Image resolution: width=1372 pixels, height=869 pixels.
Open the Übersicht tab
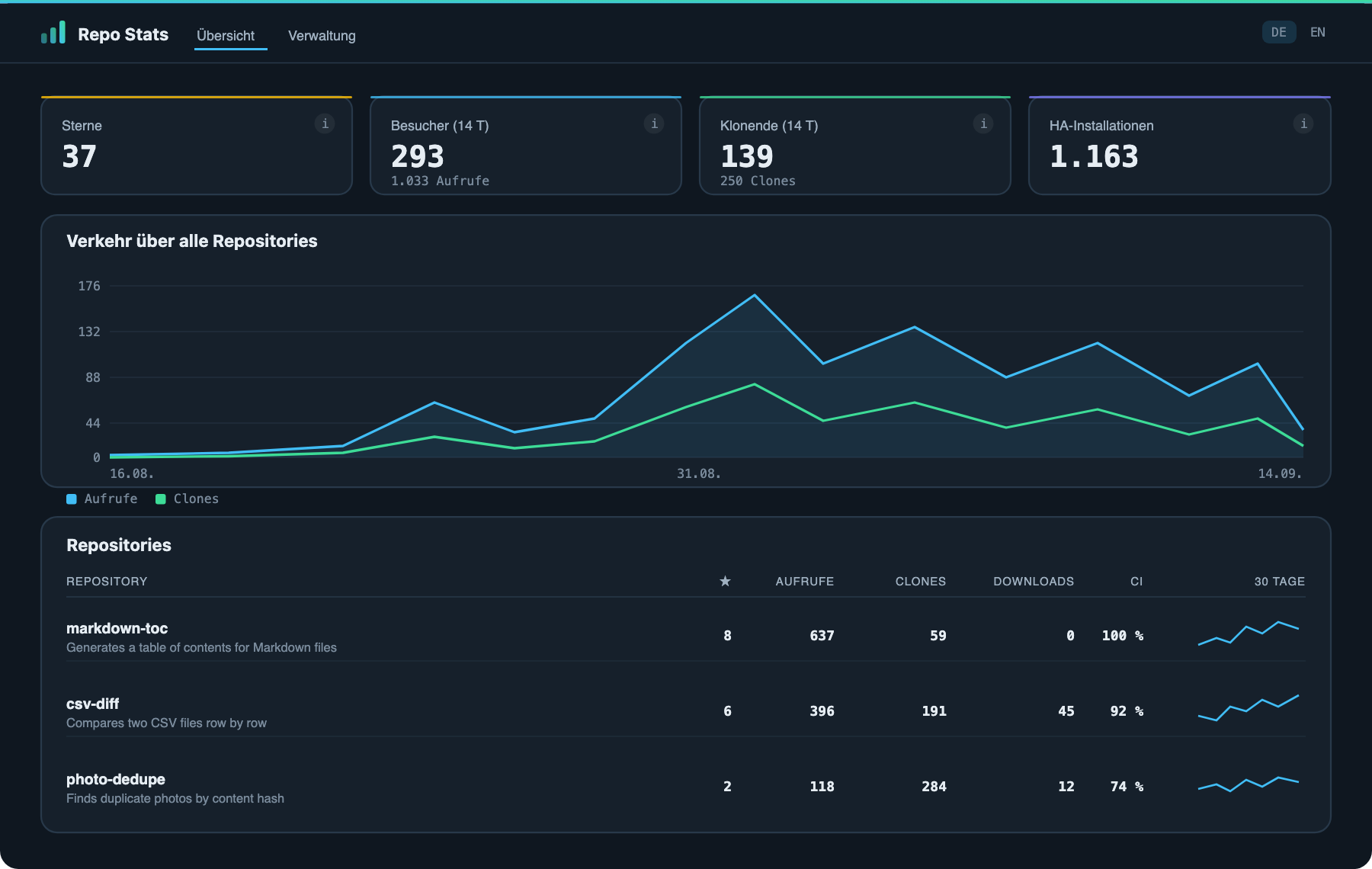point(226,36)
